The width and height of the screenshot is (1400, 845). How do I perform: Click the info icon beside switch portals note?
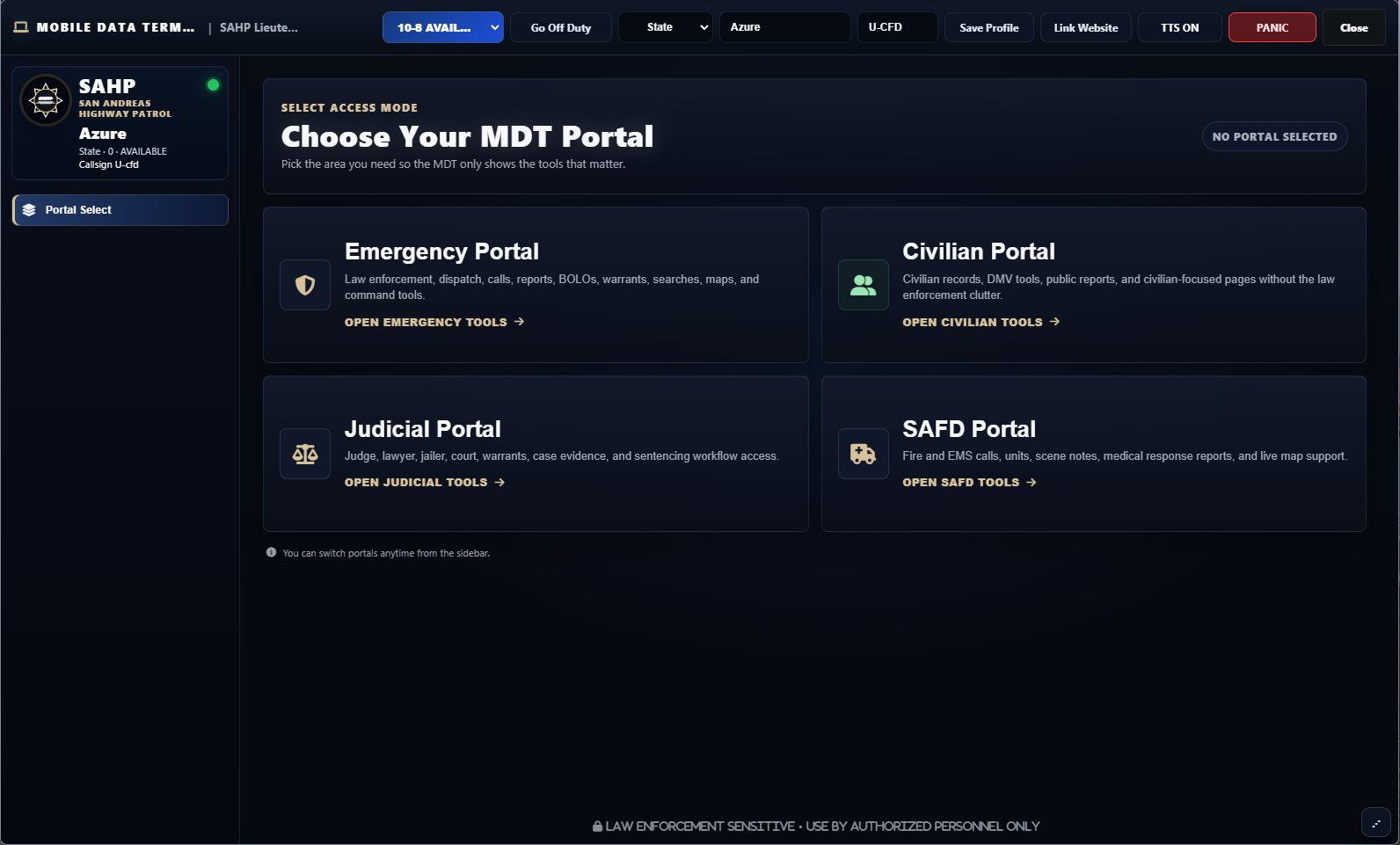[x=271, y=553]
